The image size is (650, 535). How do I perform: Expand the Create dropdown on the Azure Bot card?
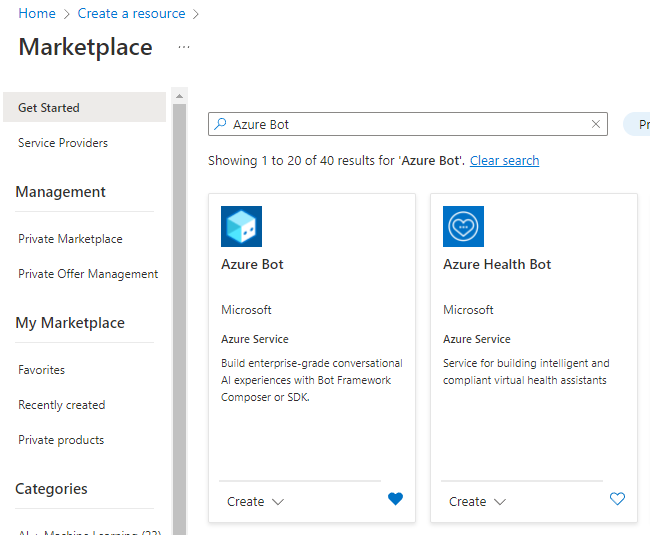(255, 501)
